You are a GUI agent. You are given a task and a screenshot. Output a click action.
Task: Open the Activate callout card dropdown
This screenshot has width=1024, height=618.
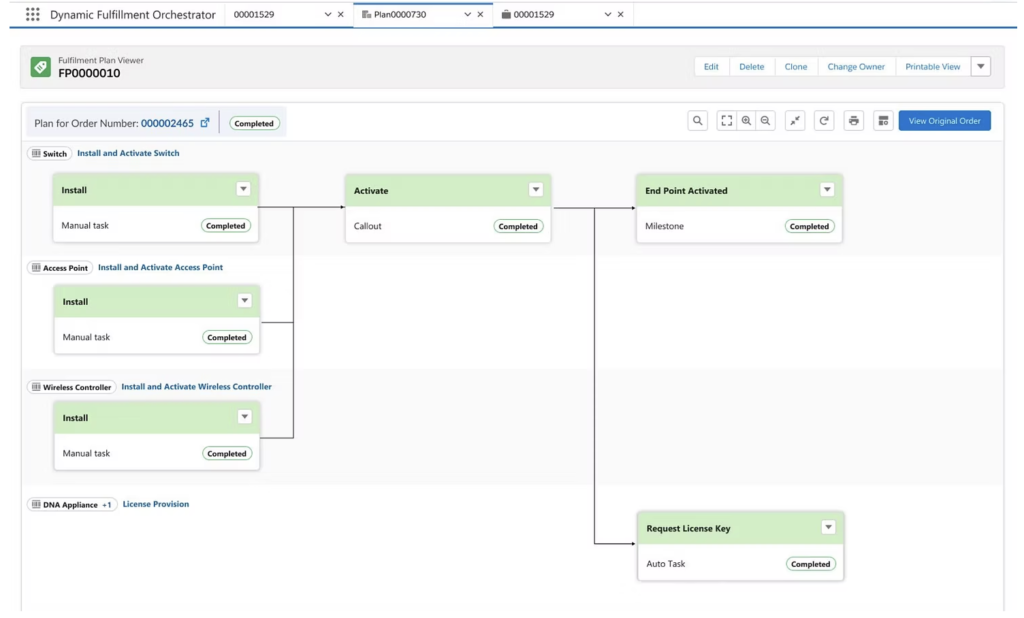pos(536,189)
